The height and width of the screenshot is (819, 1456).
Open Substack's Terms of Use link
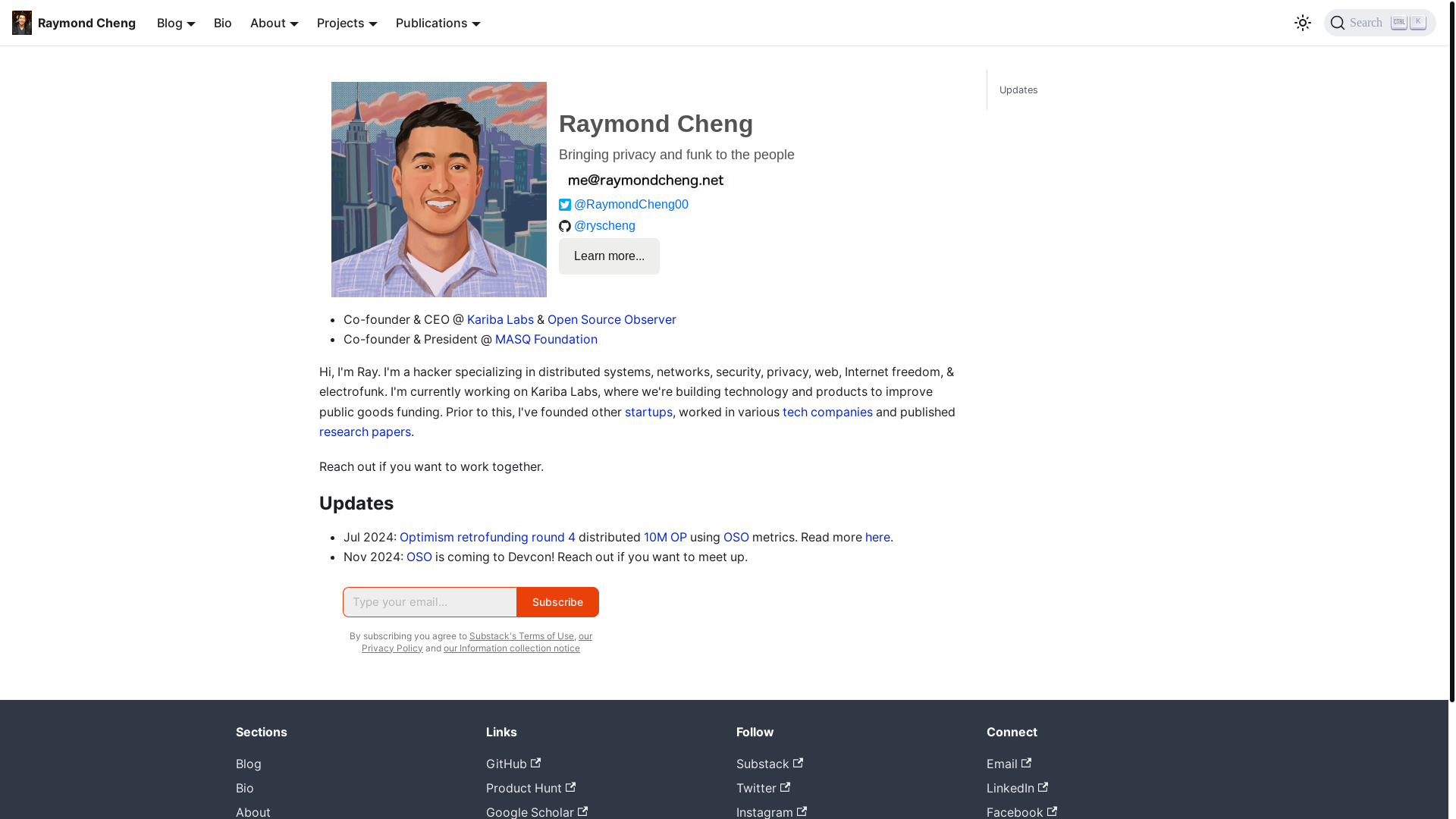tap(521, 636)
